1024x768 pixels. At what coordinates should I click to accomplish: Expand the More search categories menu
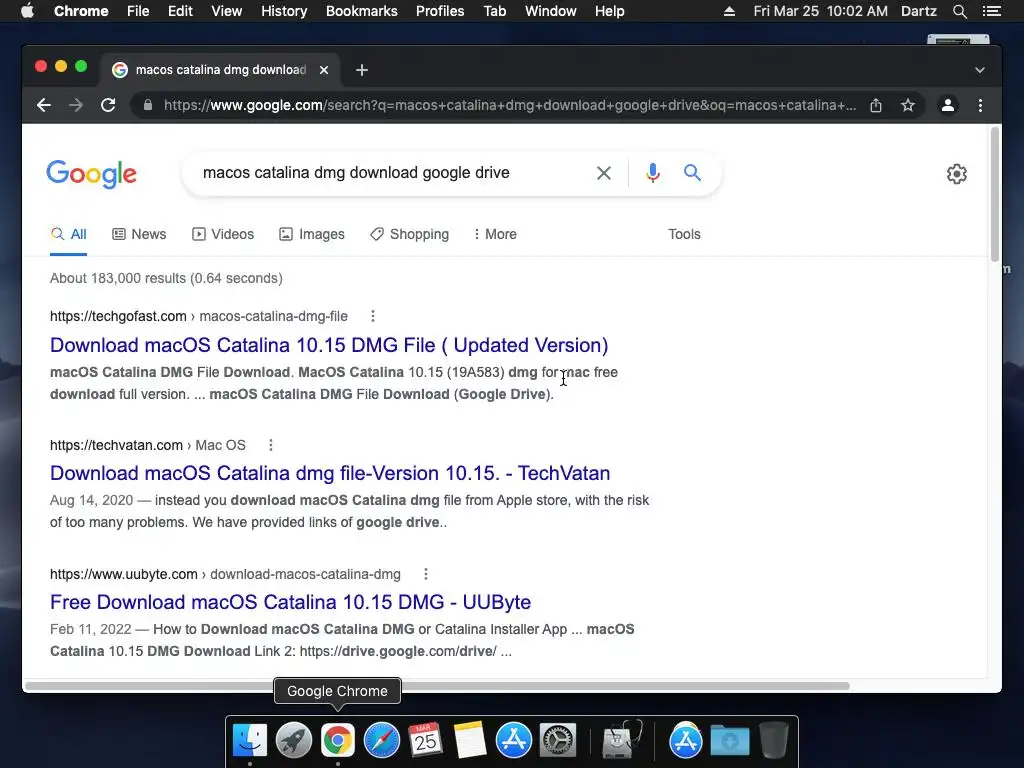pyautogui.click(x=495, y=234)
